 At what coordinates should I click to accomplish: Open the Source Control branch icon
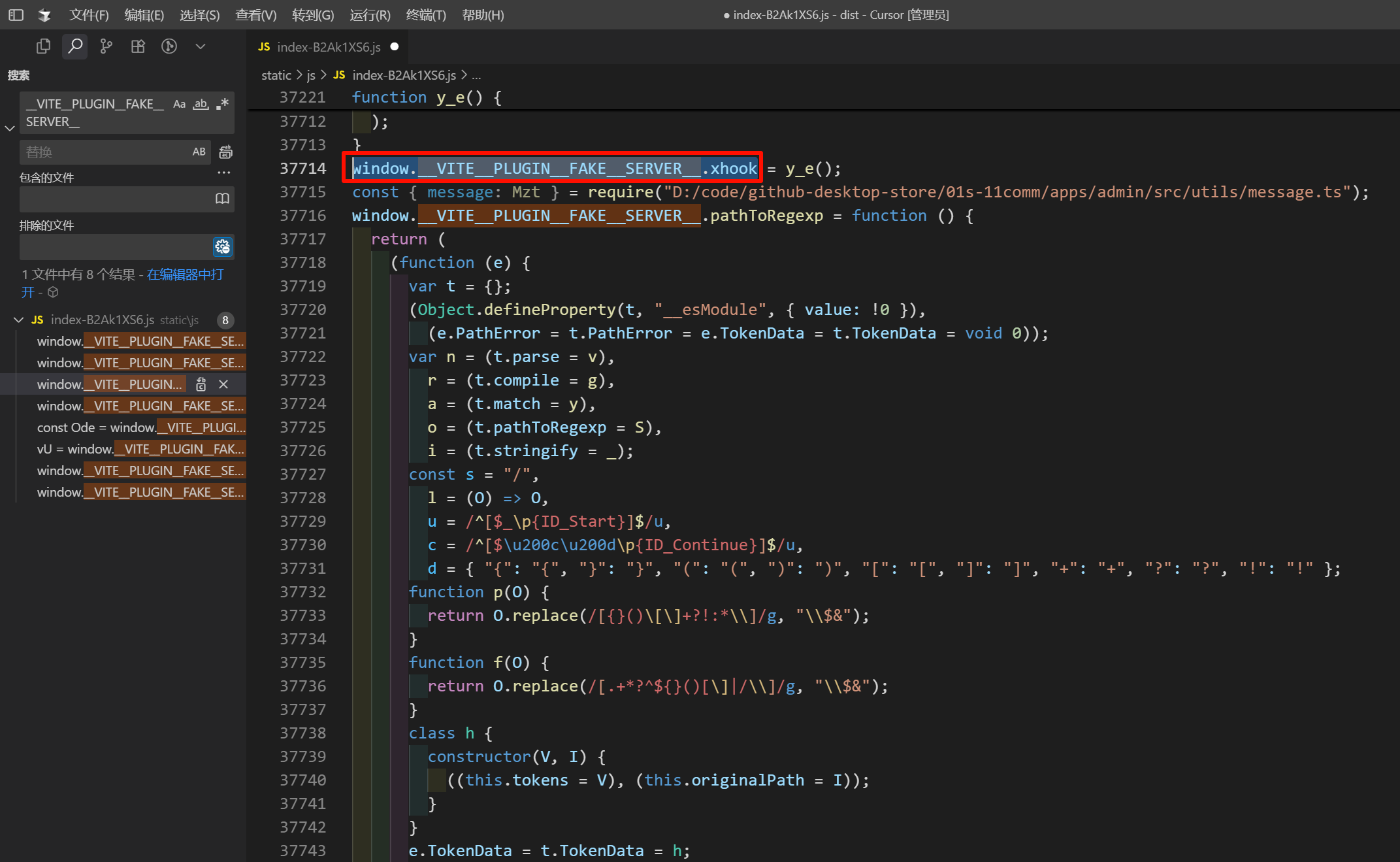(x=106, y=46)
